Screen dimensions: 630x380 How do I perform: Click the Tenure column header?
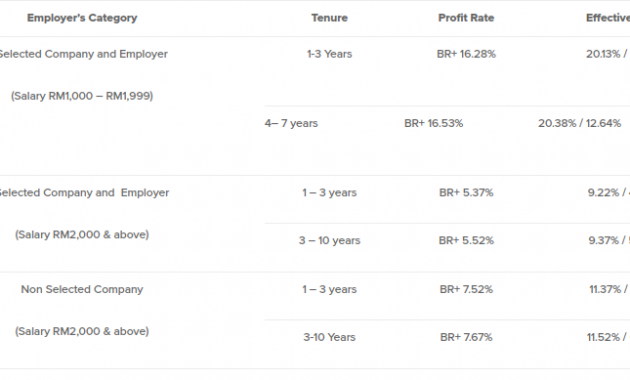329,18
